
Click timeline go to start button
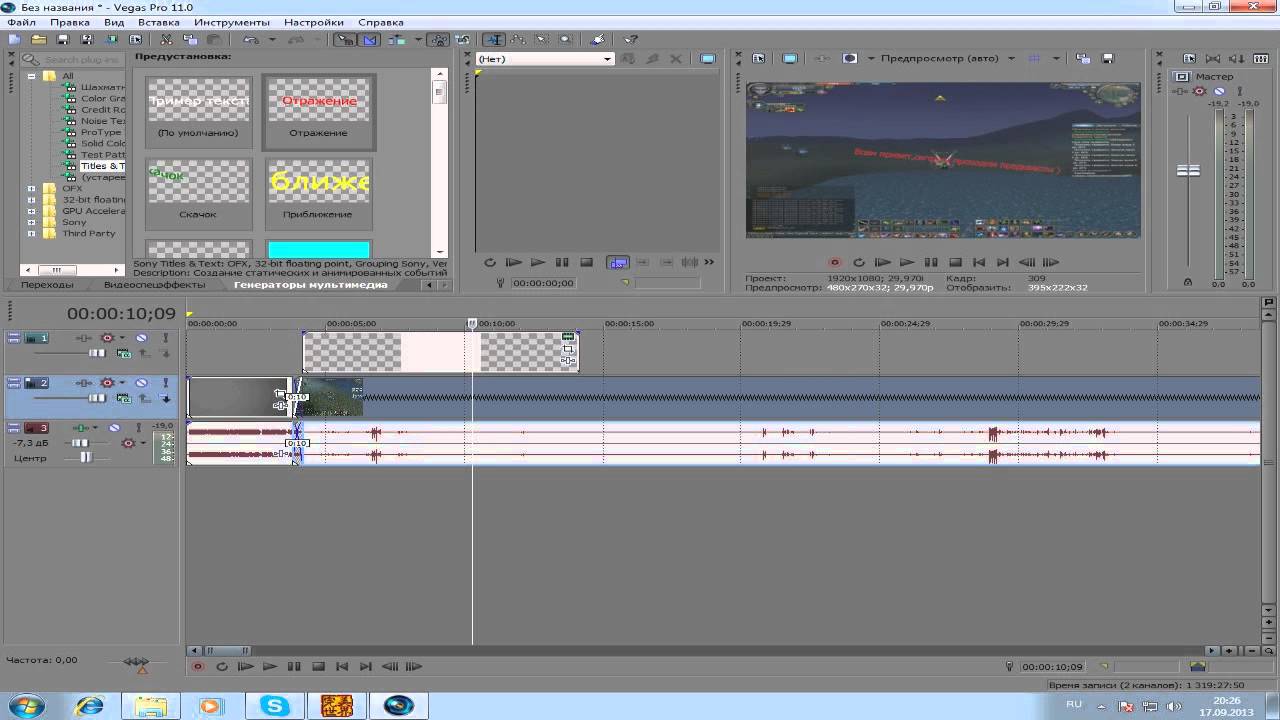pyautogui.click(x=342, y=667)
